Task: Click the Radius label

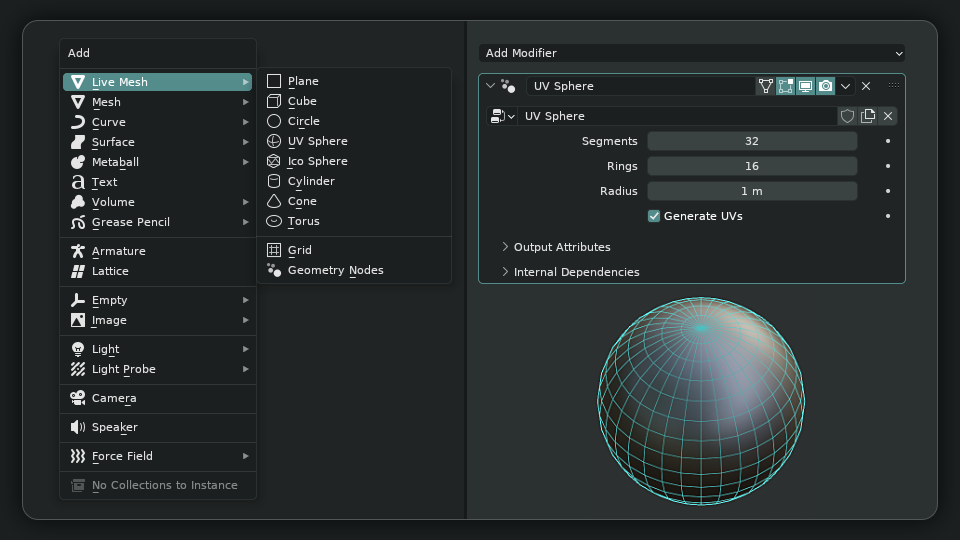Action: pyautogui.click(x=618, y=191)
